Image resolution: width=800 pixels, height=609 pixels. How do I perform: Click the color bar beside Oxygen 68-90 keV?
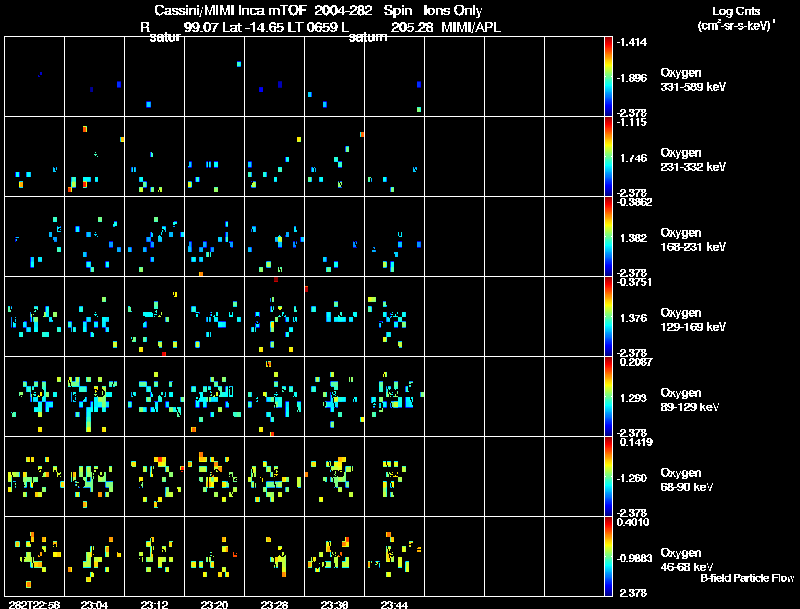[x=608, y=477]
